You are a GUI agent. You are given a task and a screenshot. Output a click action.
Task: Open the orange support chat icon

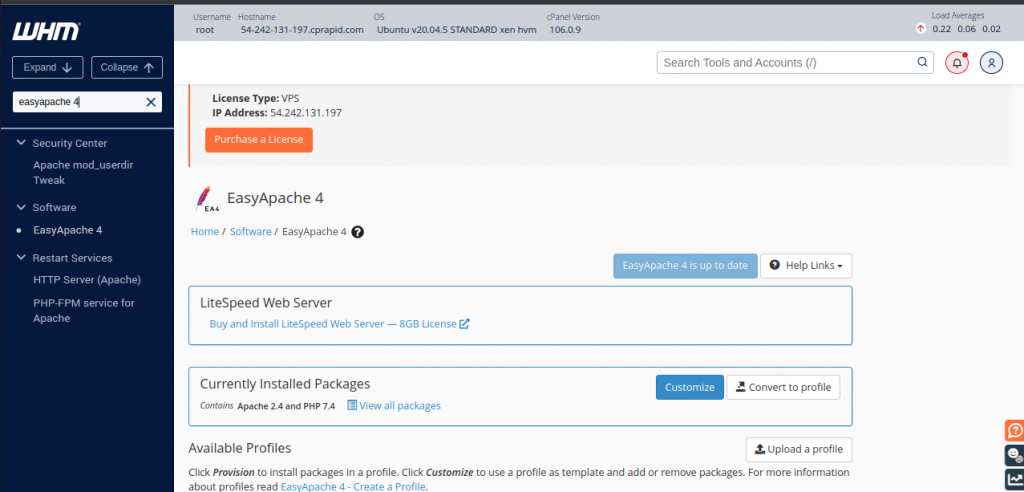pos(1014,431)
